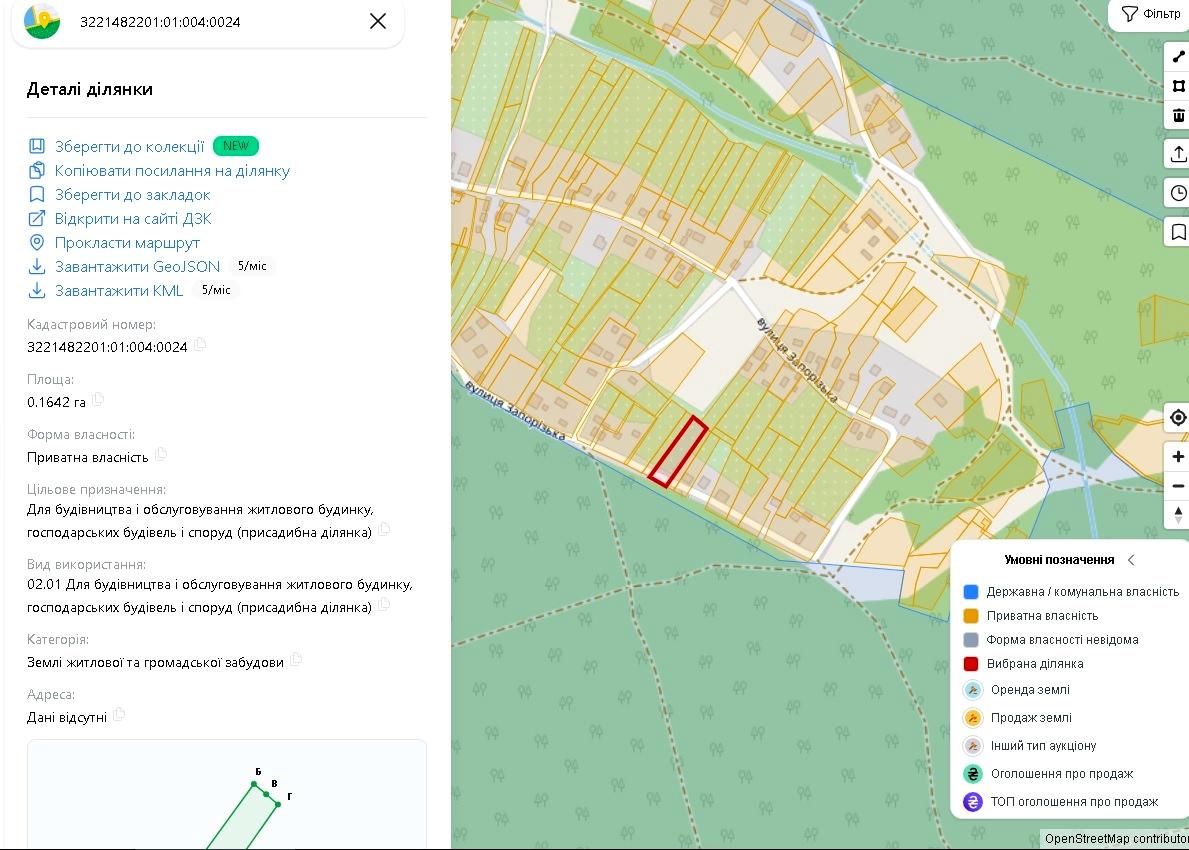Click the red selected parcel on map
1189x850 pixels.
click(x=678, y=451)
